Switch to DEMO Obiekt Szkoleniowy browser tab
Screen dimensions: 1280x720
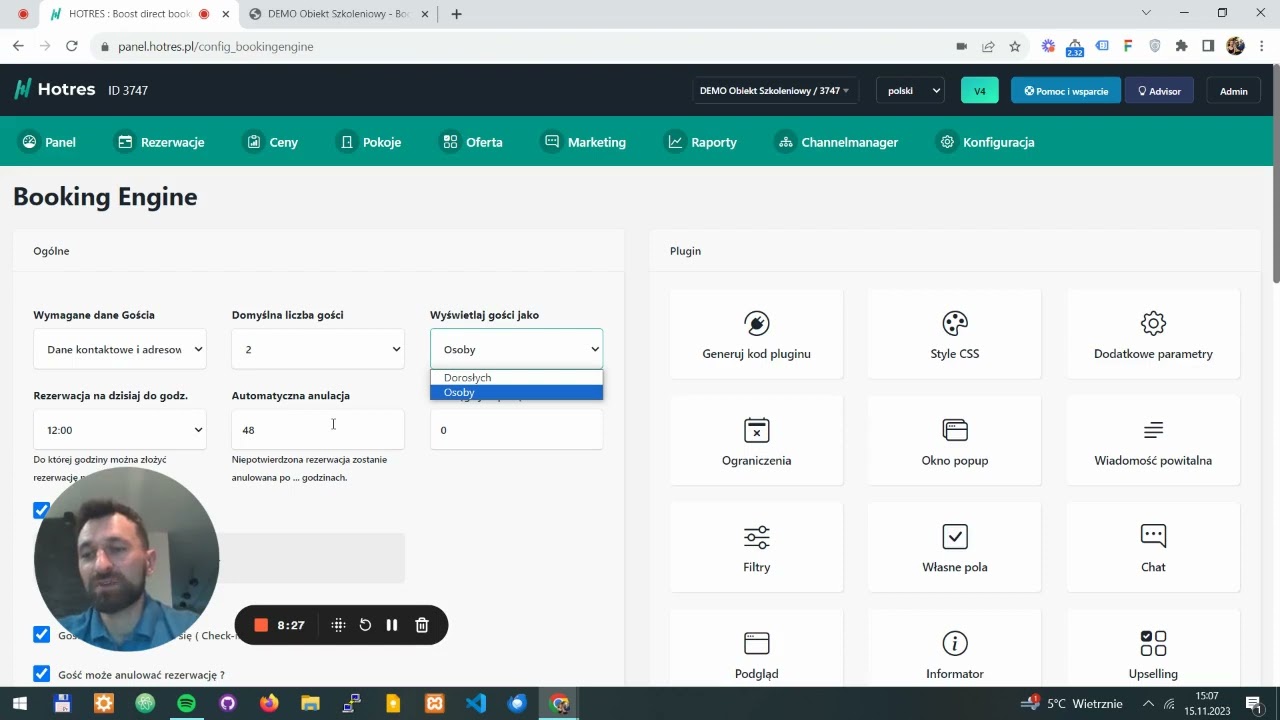(x=340, y=14)
